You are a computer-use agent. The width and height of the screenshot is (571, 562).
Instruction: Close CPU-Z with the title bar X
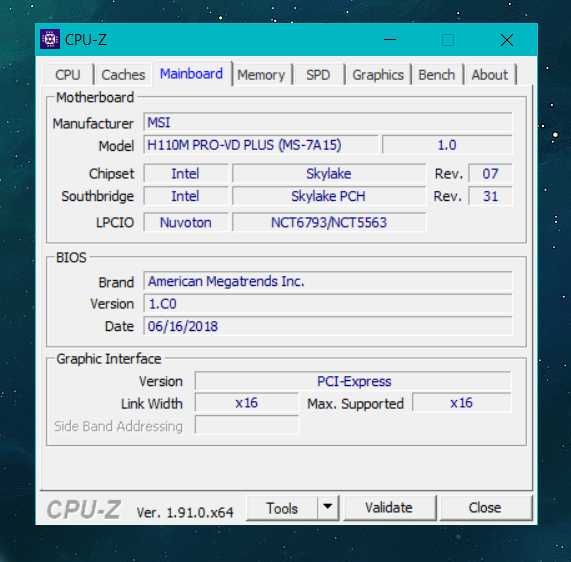click(x=507, y=40)
